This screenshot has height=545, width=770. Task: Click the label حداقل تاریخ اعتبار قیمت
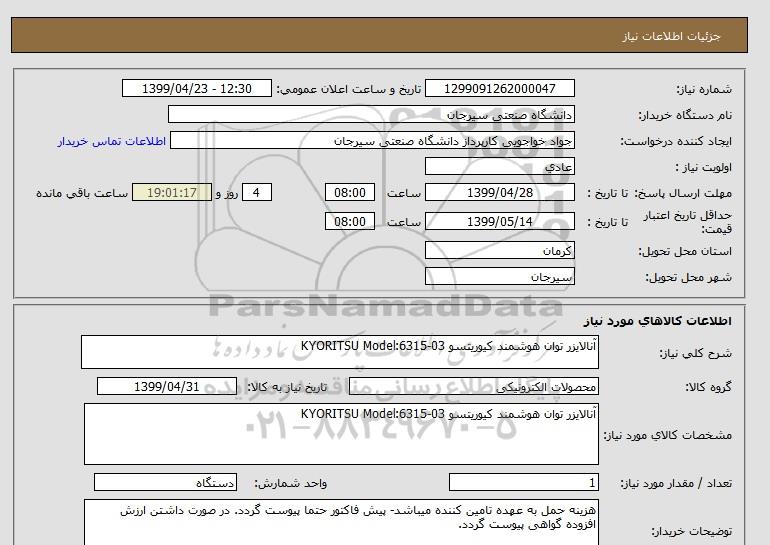pos(688,222)
